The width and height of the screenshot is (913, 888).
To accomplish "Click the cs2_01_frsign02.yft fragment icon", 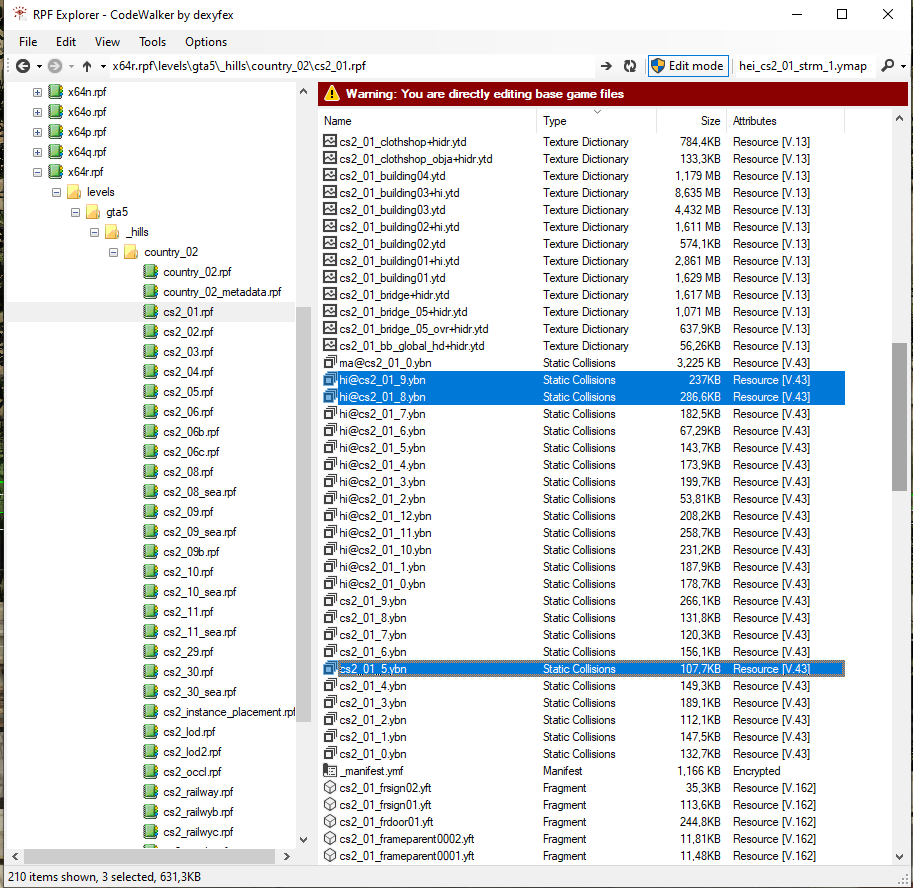I will point(330,788).
